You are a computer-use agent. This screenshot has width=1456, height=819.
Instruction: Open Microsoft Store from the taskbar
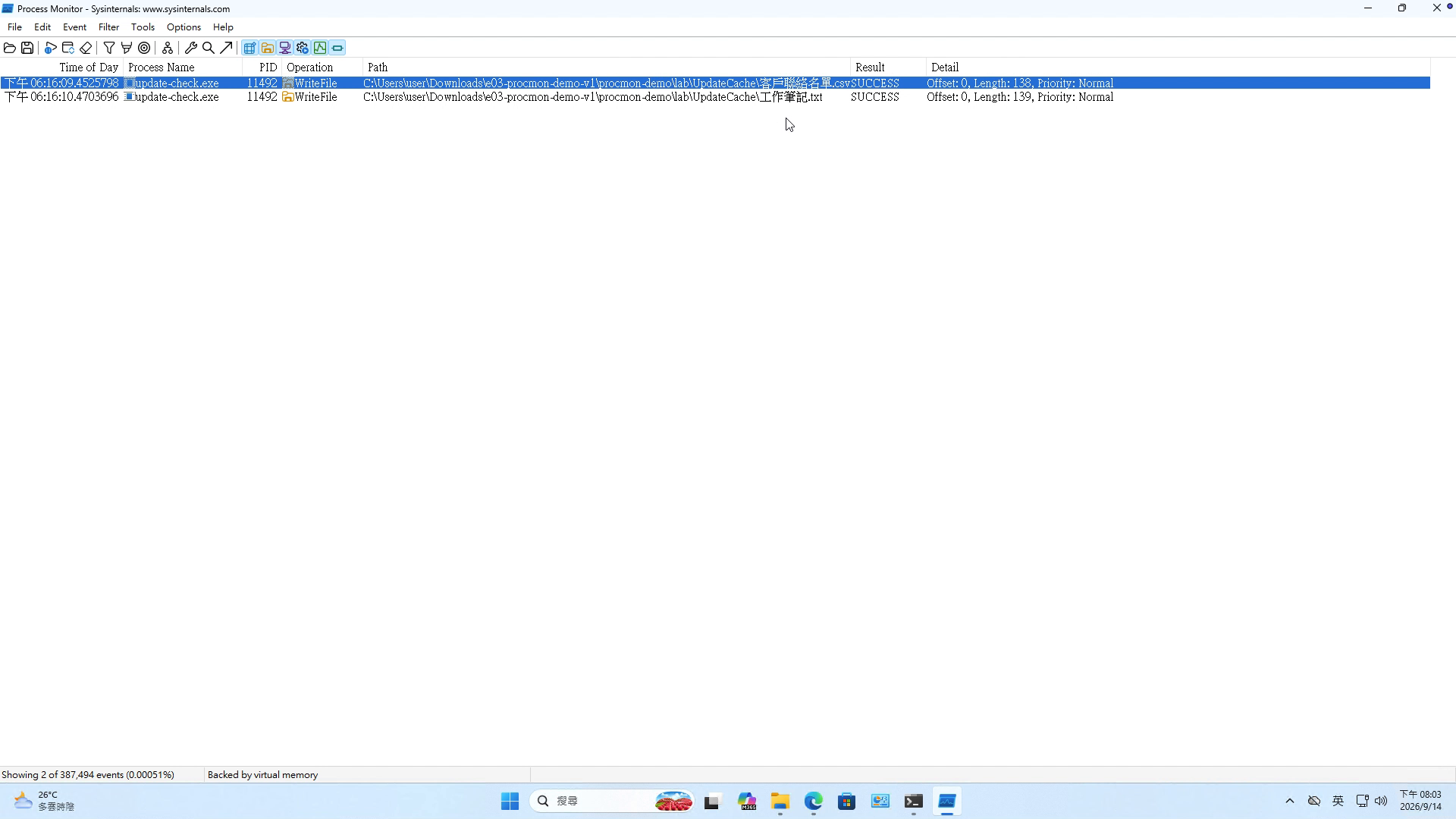(x=847, y=802)
